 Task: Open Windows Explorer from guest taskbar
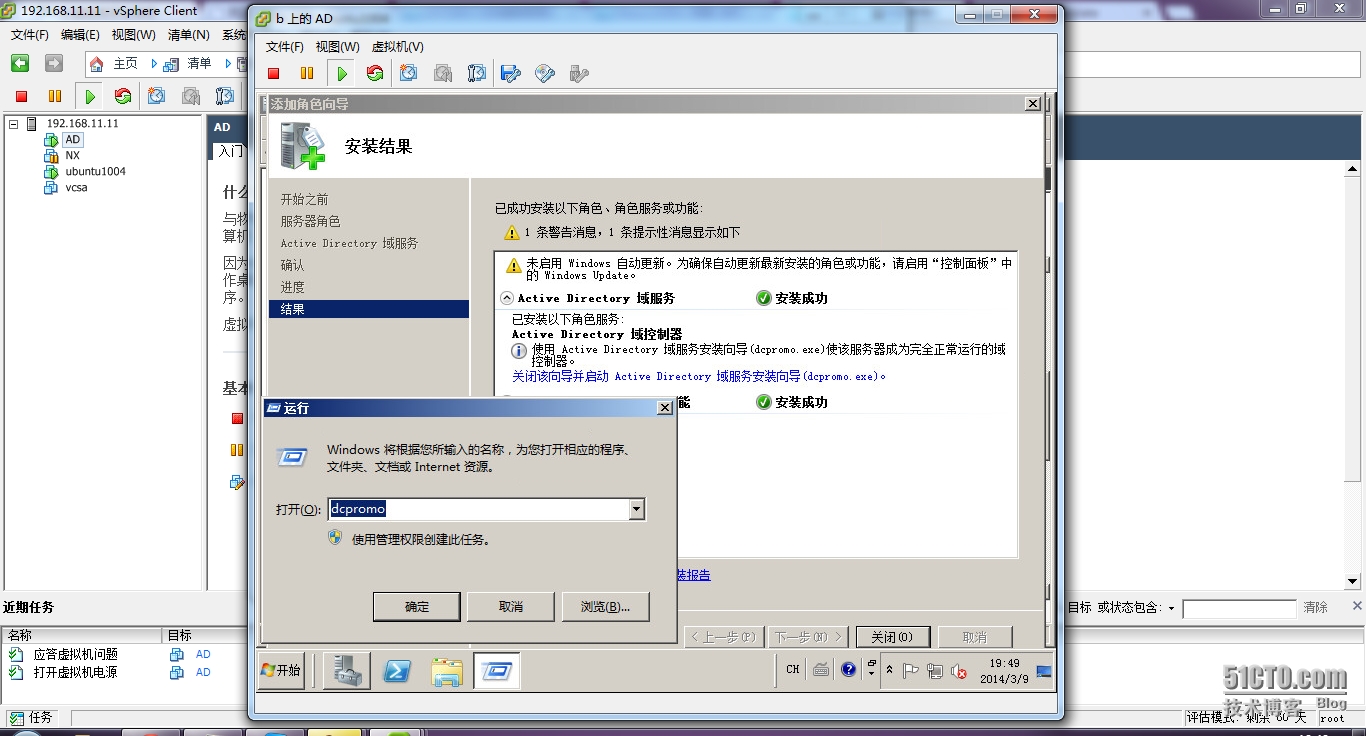[x=446, y=670]
